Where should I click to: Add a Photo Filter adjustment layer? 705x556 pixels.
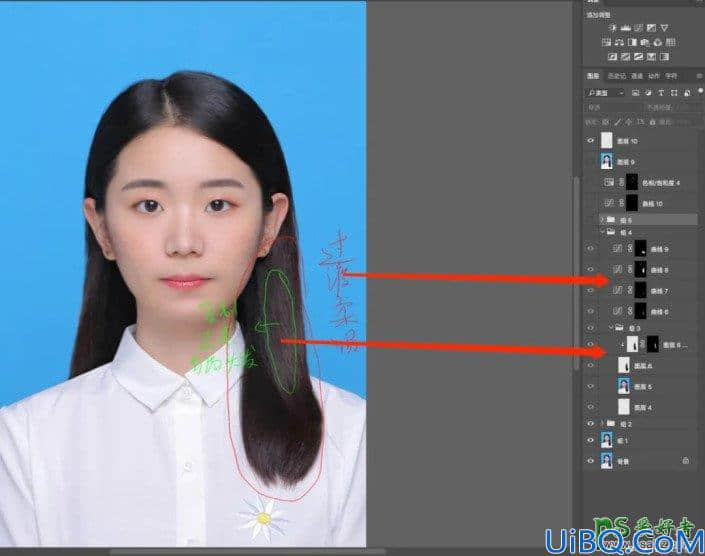(x=645, y=42)
